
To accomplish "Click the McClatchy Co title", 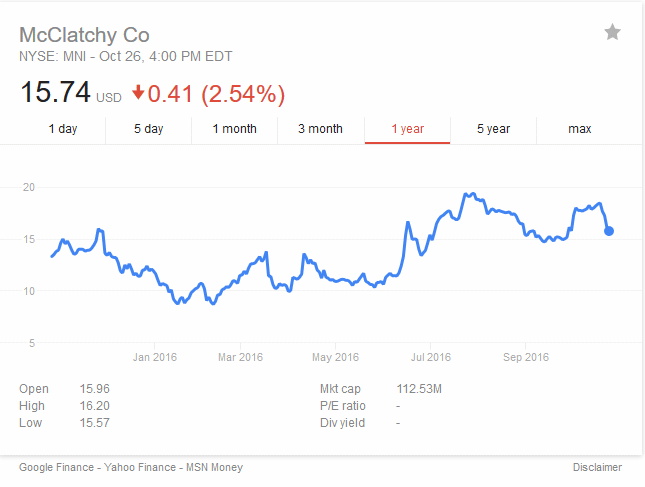I will click(x=84, y=35).
